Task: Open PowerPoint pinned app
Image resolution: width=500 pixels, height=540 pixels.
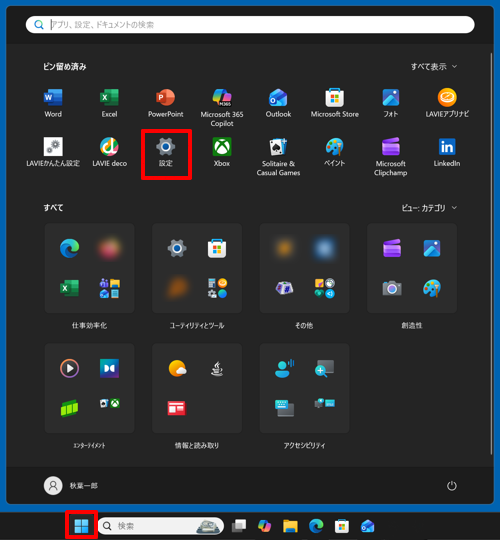Action: pos(166,103)
